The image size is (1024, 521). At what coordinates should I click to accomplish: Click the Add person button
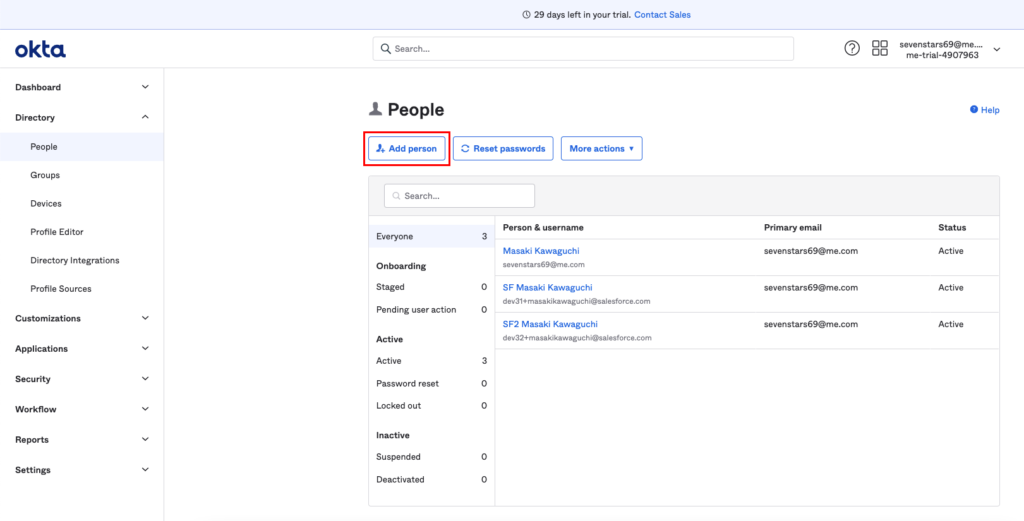pos(406,148)
